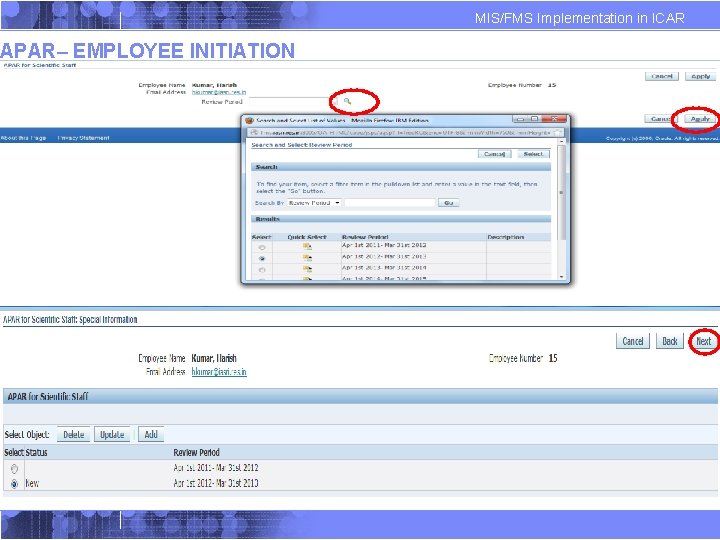Viewport: 720px width, 540px height.
Task: Open Privacy Statement link
Action: click(83, 138)
